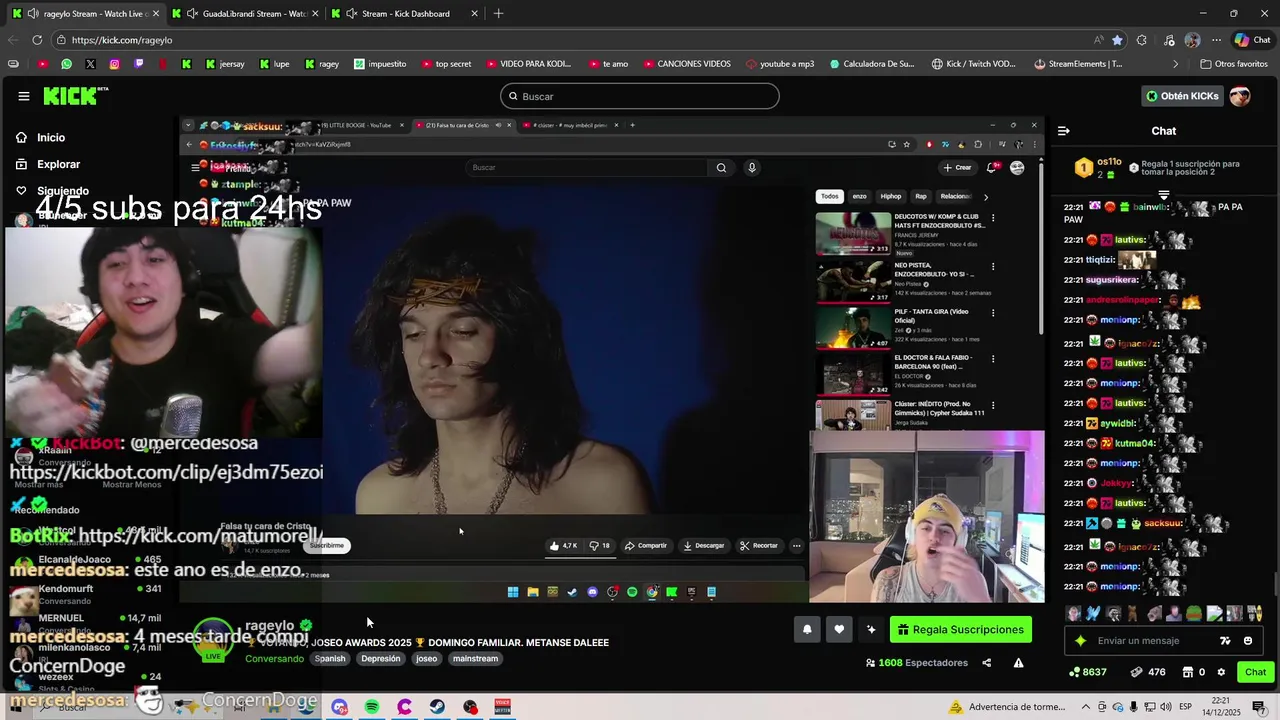
Task: Open lupe bookmark
Action: (274, 64)
